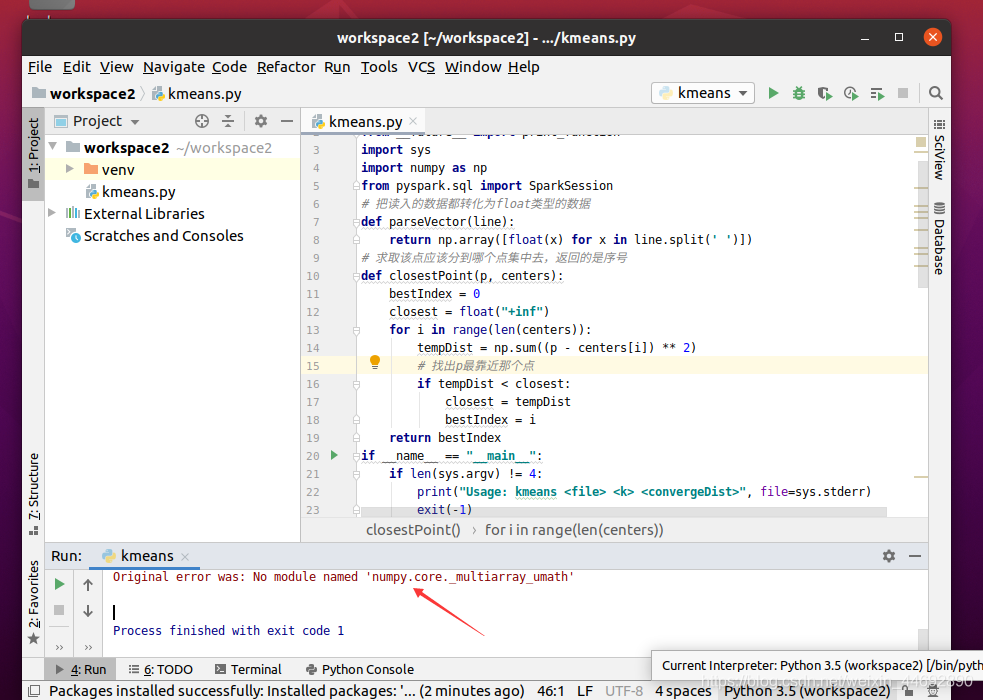
Task: Expand External Libraries node
Action: click(x=52, y=213)
